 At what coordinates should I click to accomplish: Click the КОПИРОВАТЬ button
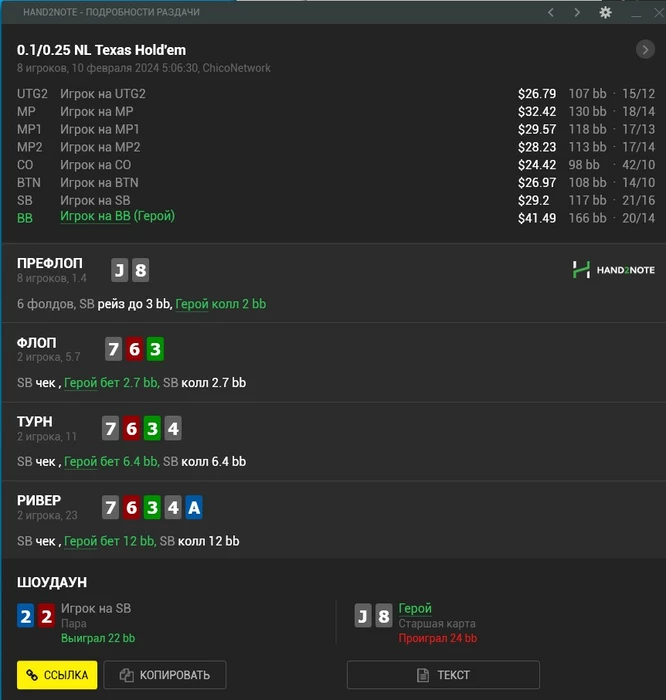pyautogui.click(x=165, y=675)
